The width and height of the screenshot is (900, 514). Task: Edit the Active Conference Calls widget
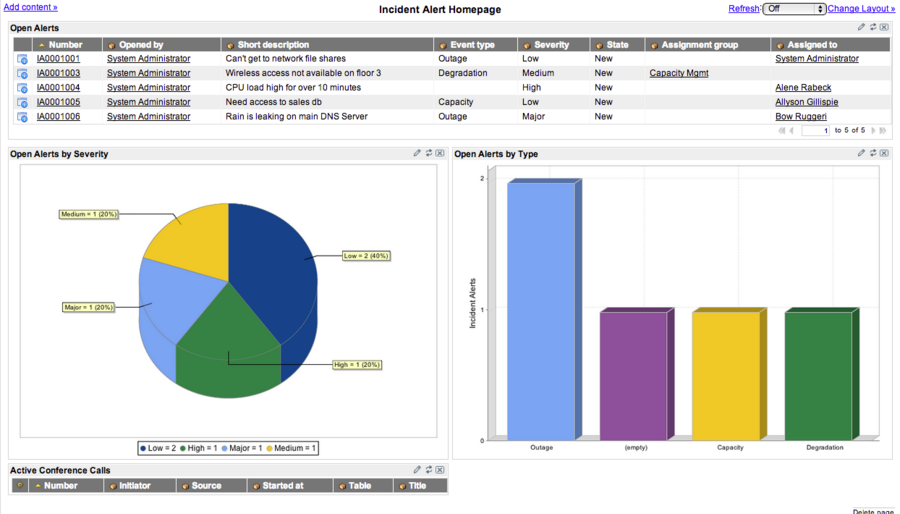(x=417, y=470)
